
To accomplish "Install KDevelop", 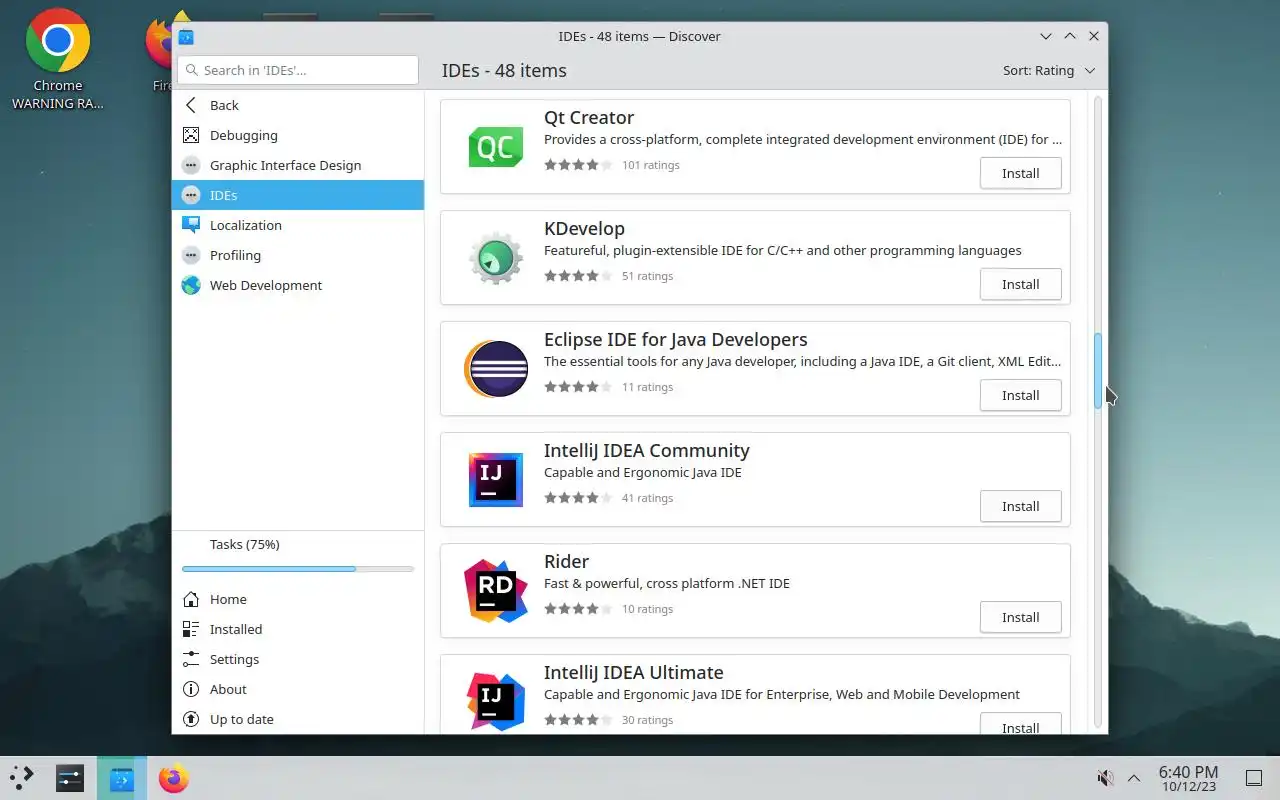I will pyautogui.click(x=1020, y=284).
